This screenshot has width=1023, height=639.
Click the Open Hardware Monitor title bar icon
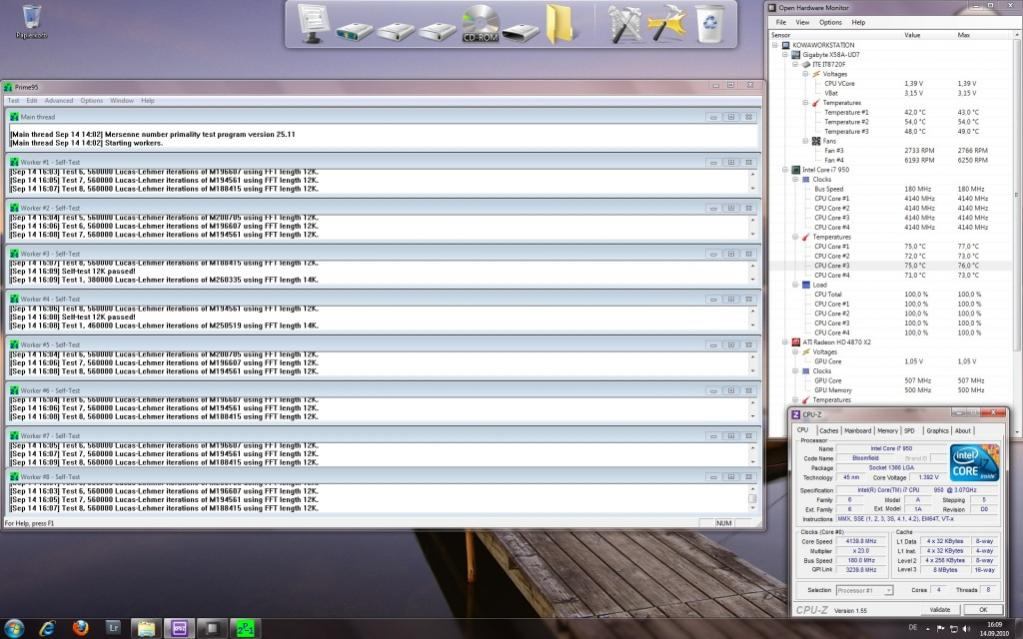tap(772, 8)
